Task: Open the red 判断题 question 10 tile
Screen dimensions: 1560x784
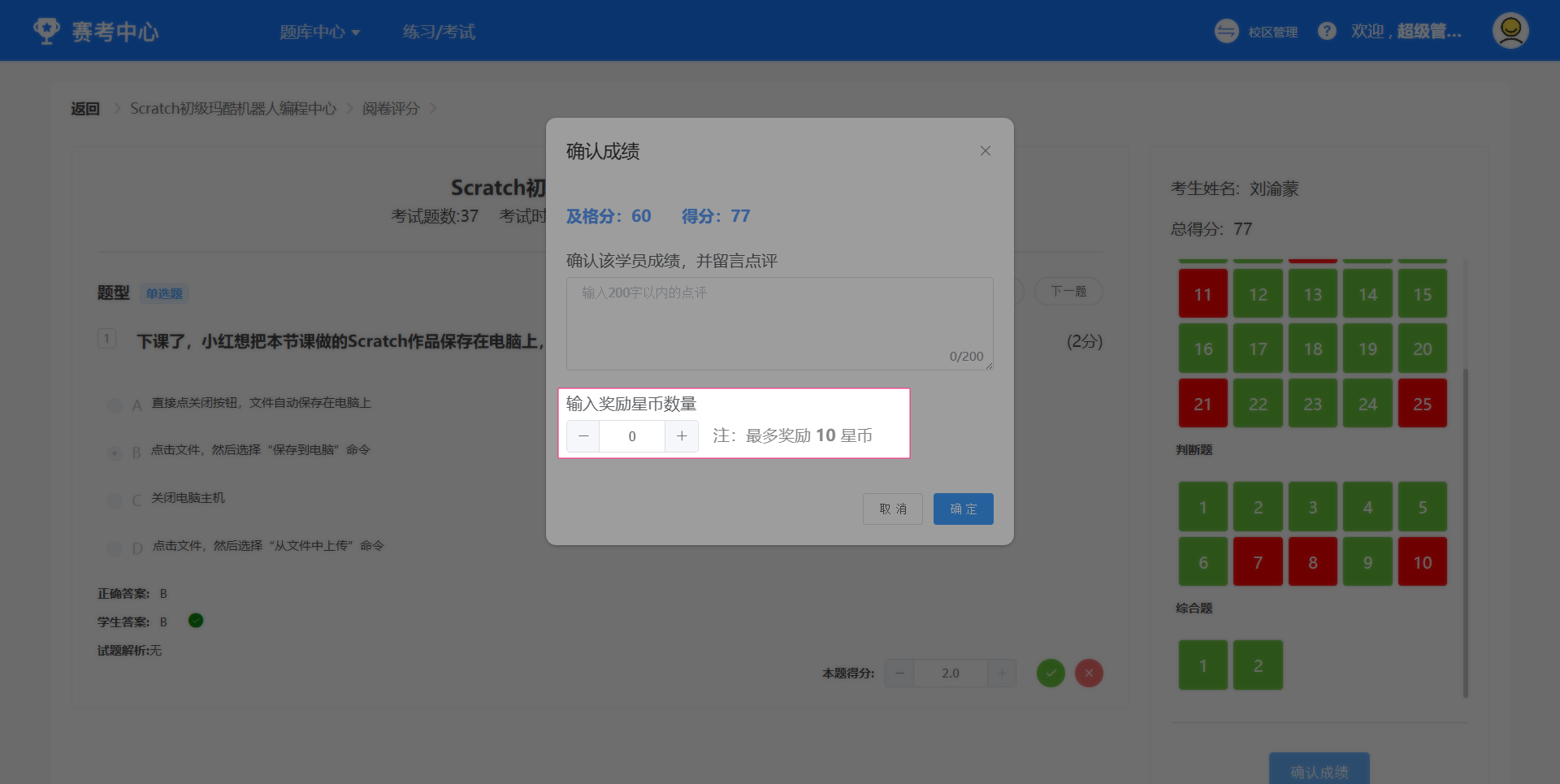Action: [1423, 562]
